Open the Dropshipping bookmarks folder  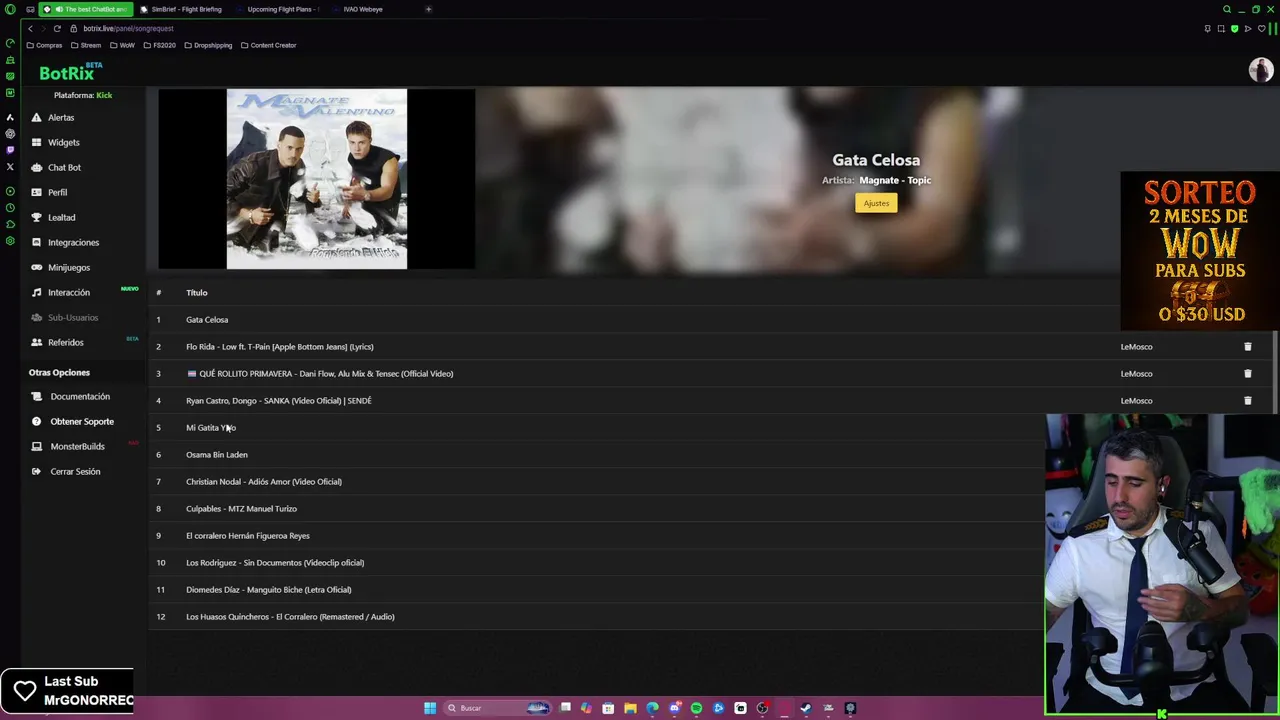coord(208,45)
